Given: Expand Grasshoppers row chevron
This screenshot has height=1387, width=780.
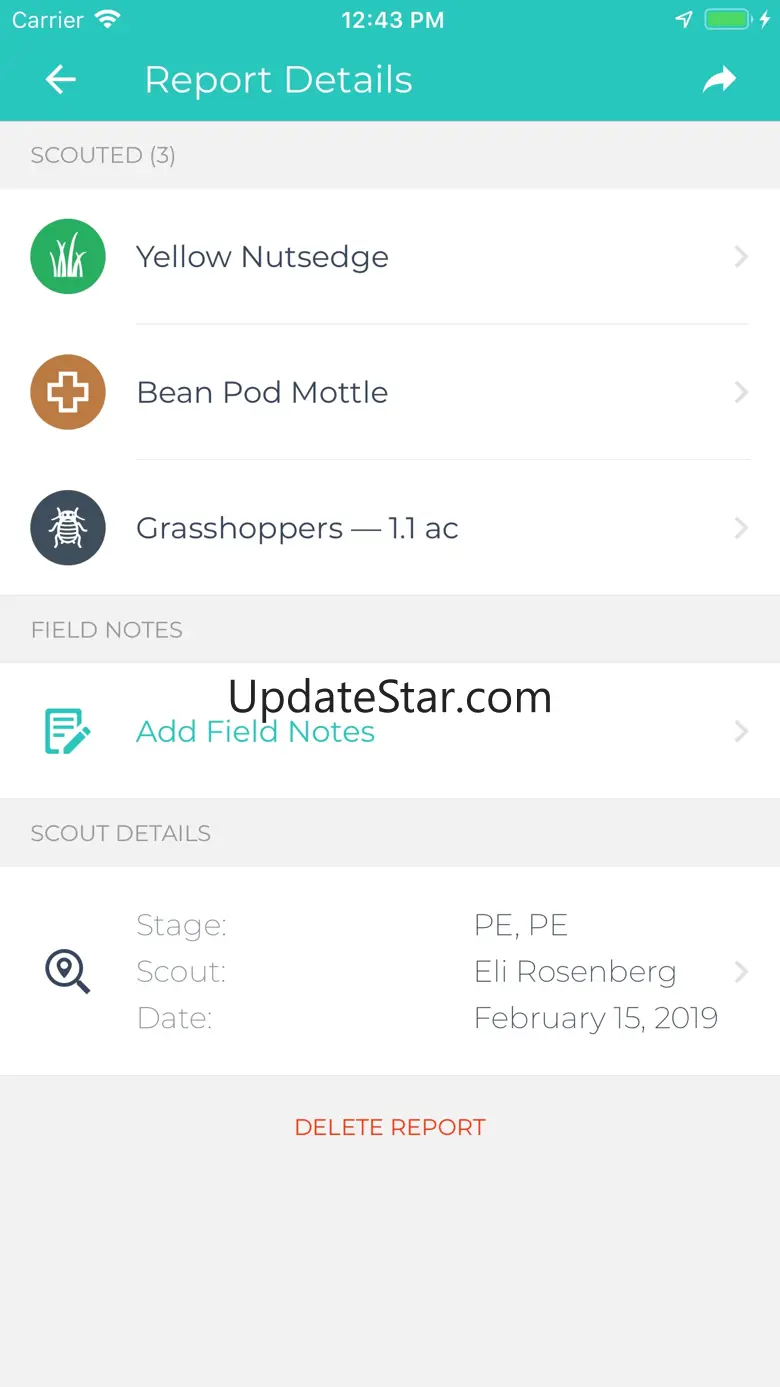Looking at the screenshot, I should (x=741, y=528).
